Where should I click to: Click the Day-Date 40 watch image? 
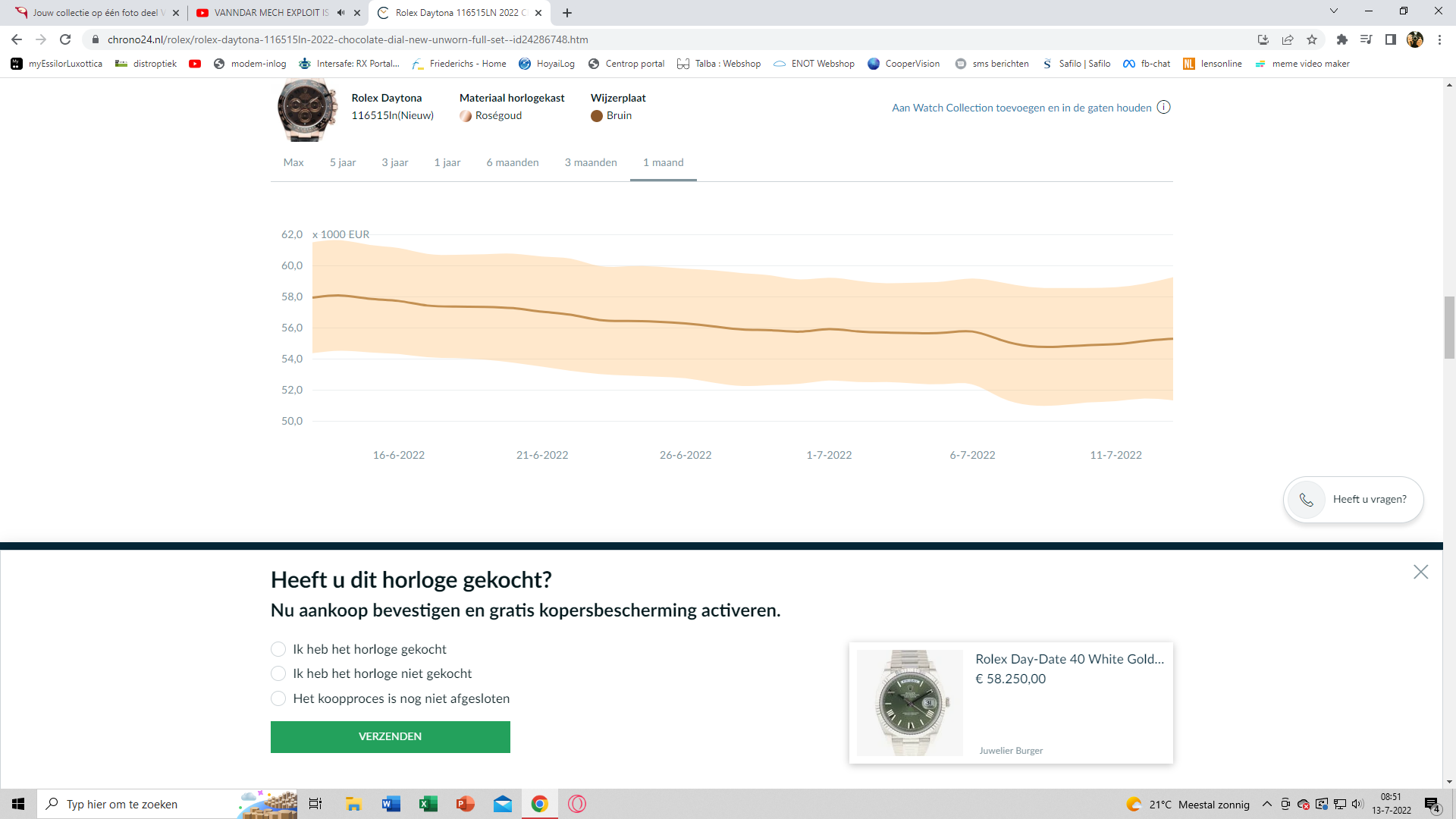[x=910, y=703]
